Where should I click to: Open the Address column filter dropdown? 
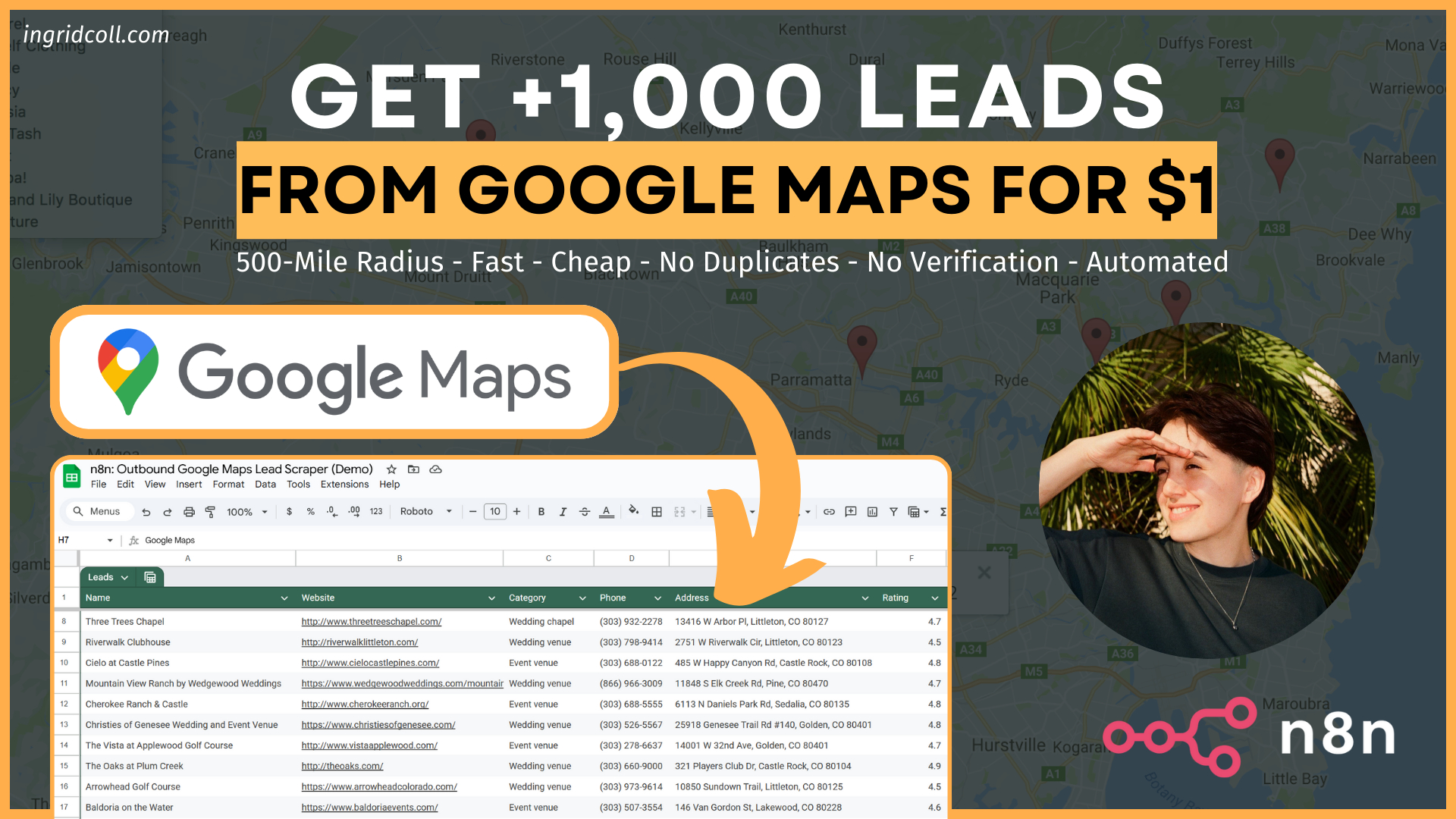[x=864, y=598]
